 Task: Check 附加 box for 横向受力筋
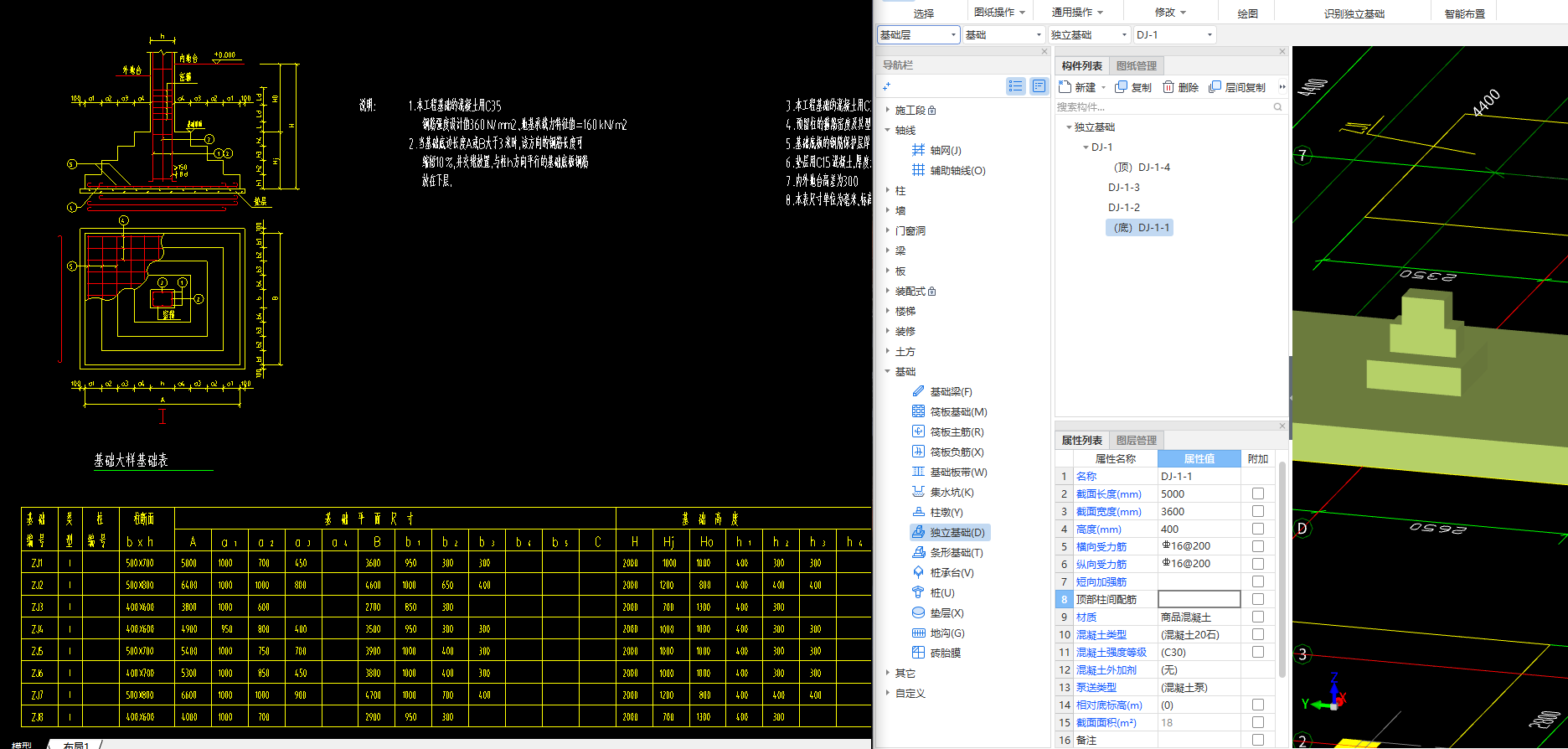[1258, 546]
